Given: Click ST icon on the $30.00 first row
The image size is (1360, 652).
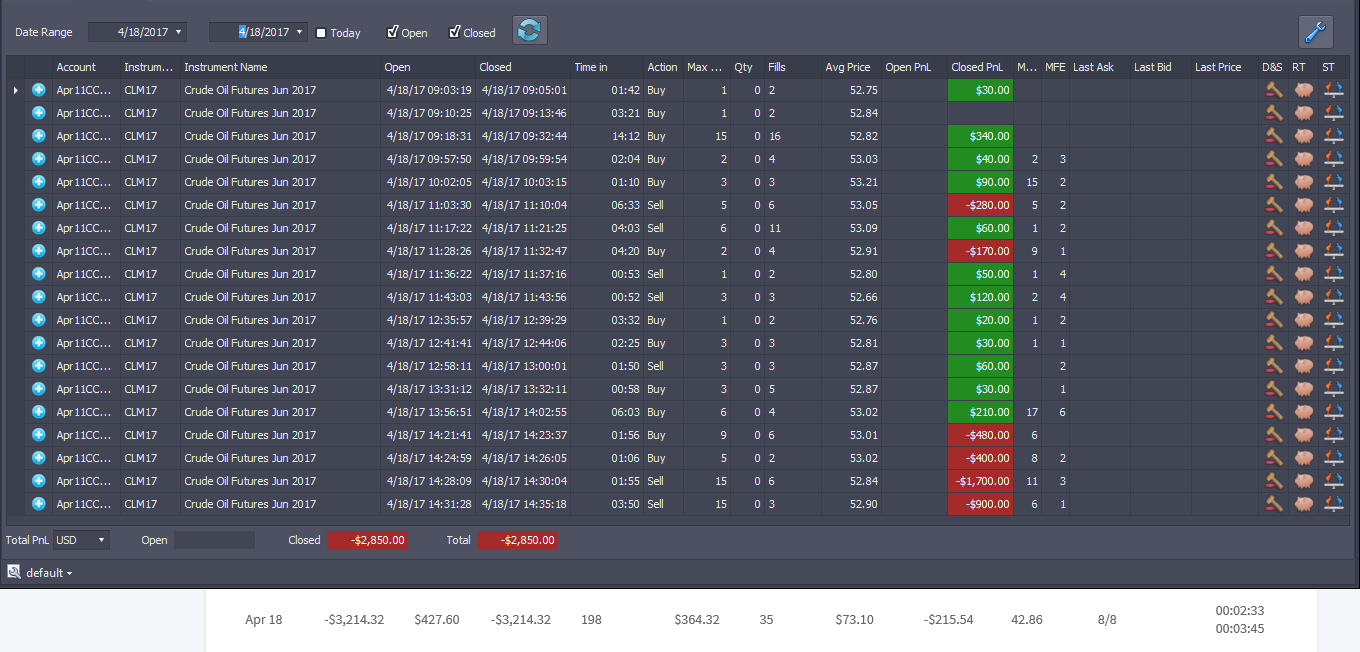Looking at the screenshot, I should [x=1332, y=90].
